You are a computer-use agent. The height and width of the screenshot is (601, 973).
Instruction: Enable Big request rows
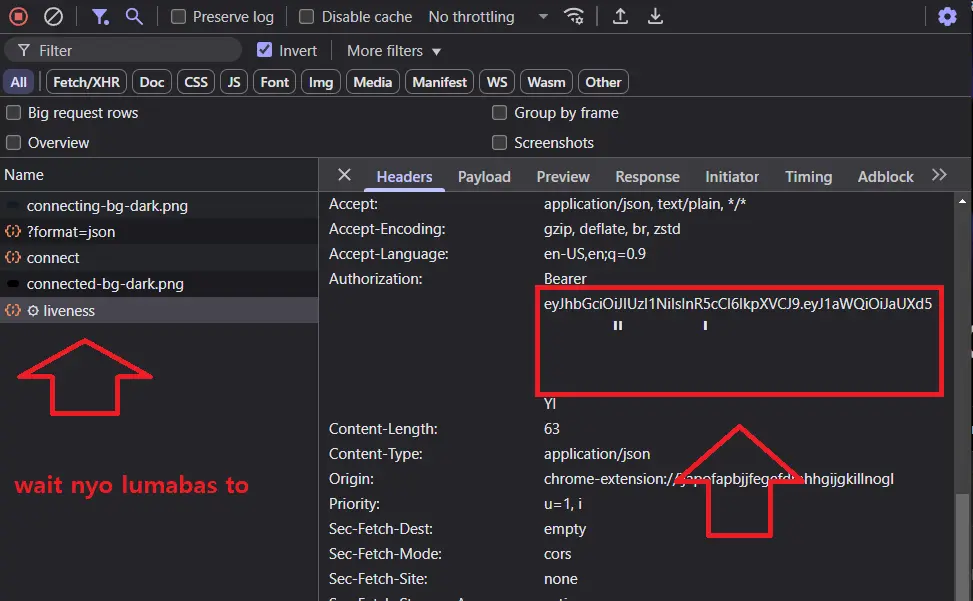14,113
